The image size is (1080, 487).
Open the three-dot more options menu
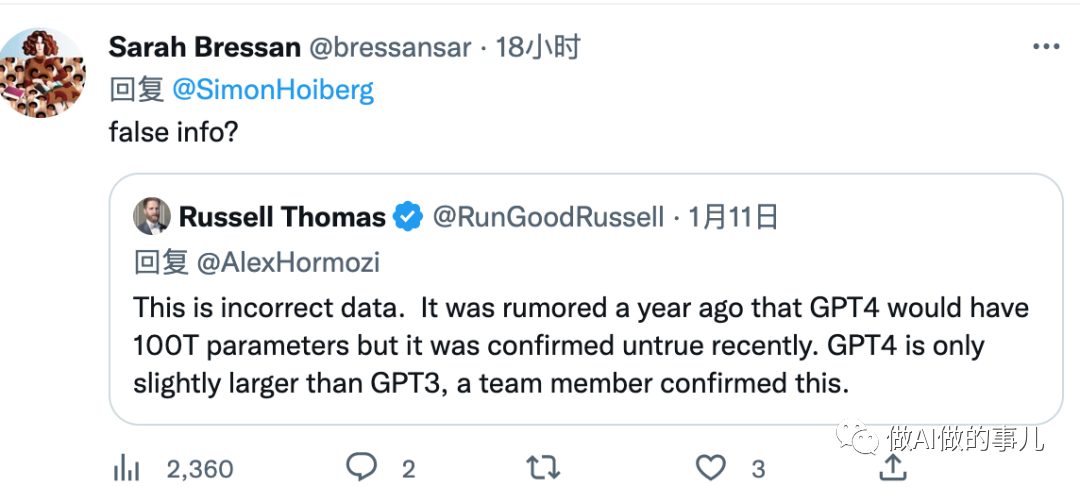(x=1045, y=47)
